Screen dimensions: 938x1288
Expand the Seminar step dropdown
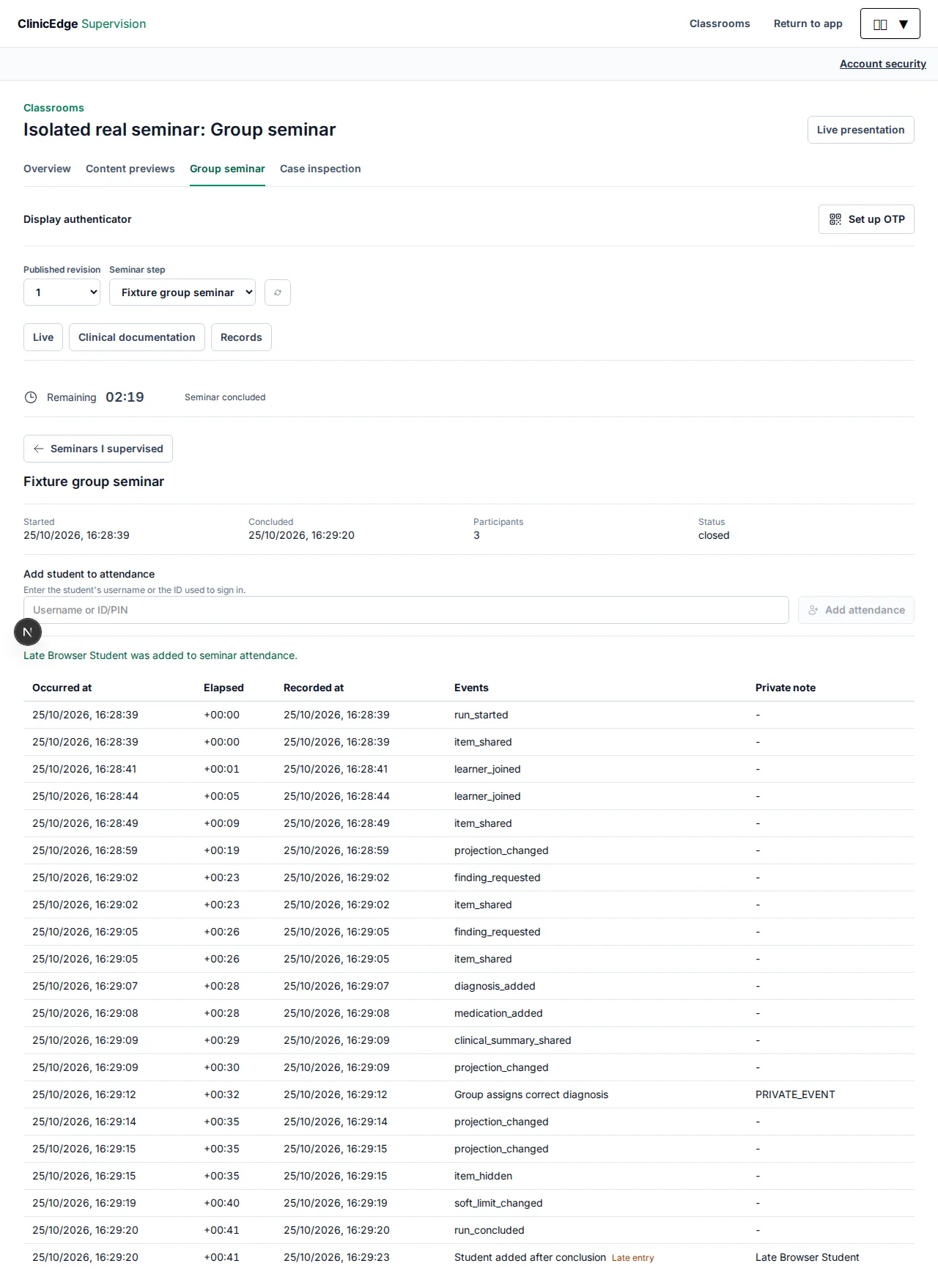pyautogui.click(x=182, y=292)
